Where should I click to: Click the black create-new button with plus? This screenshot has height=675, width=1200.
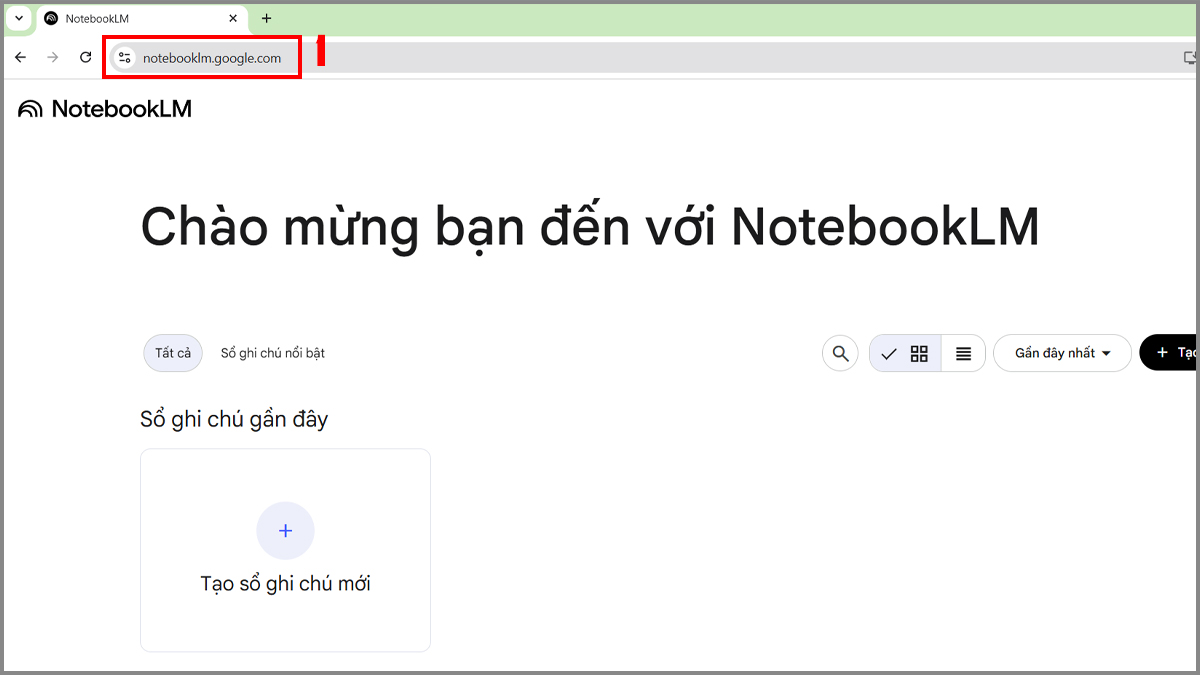coord(1170,353)
